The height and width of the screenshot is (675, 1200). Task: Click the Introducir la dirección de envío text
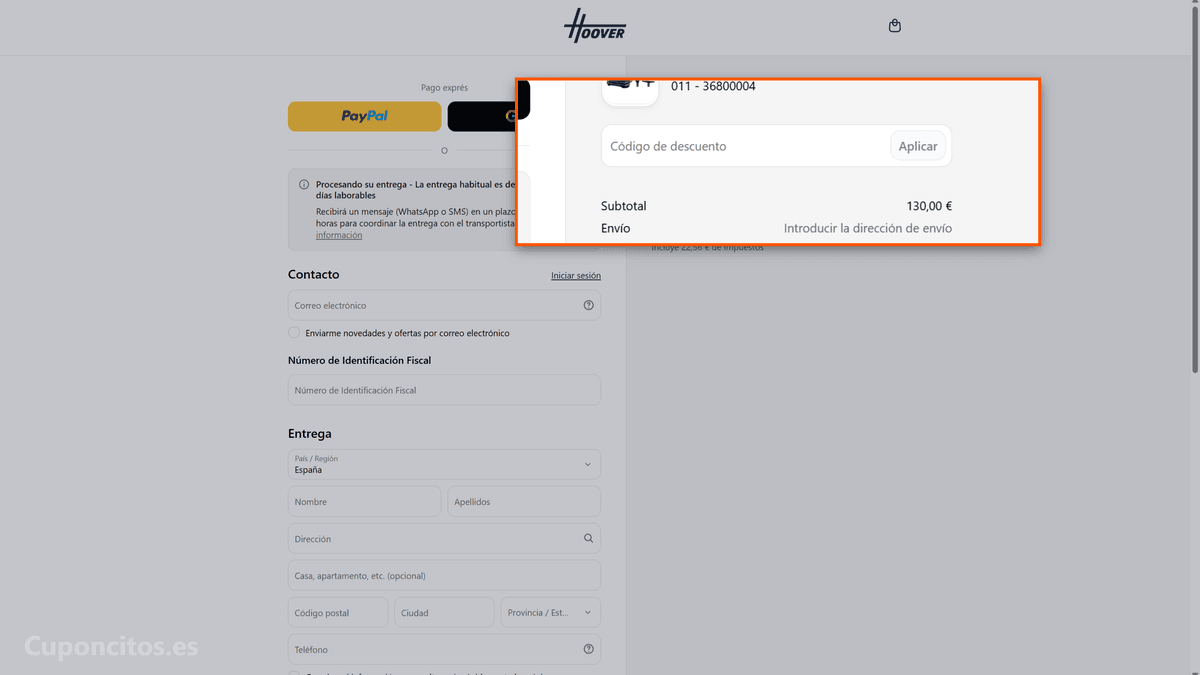coord(868,228)
